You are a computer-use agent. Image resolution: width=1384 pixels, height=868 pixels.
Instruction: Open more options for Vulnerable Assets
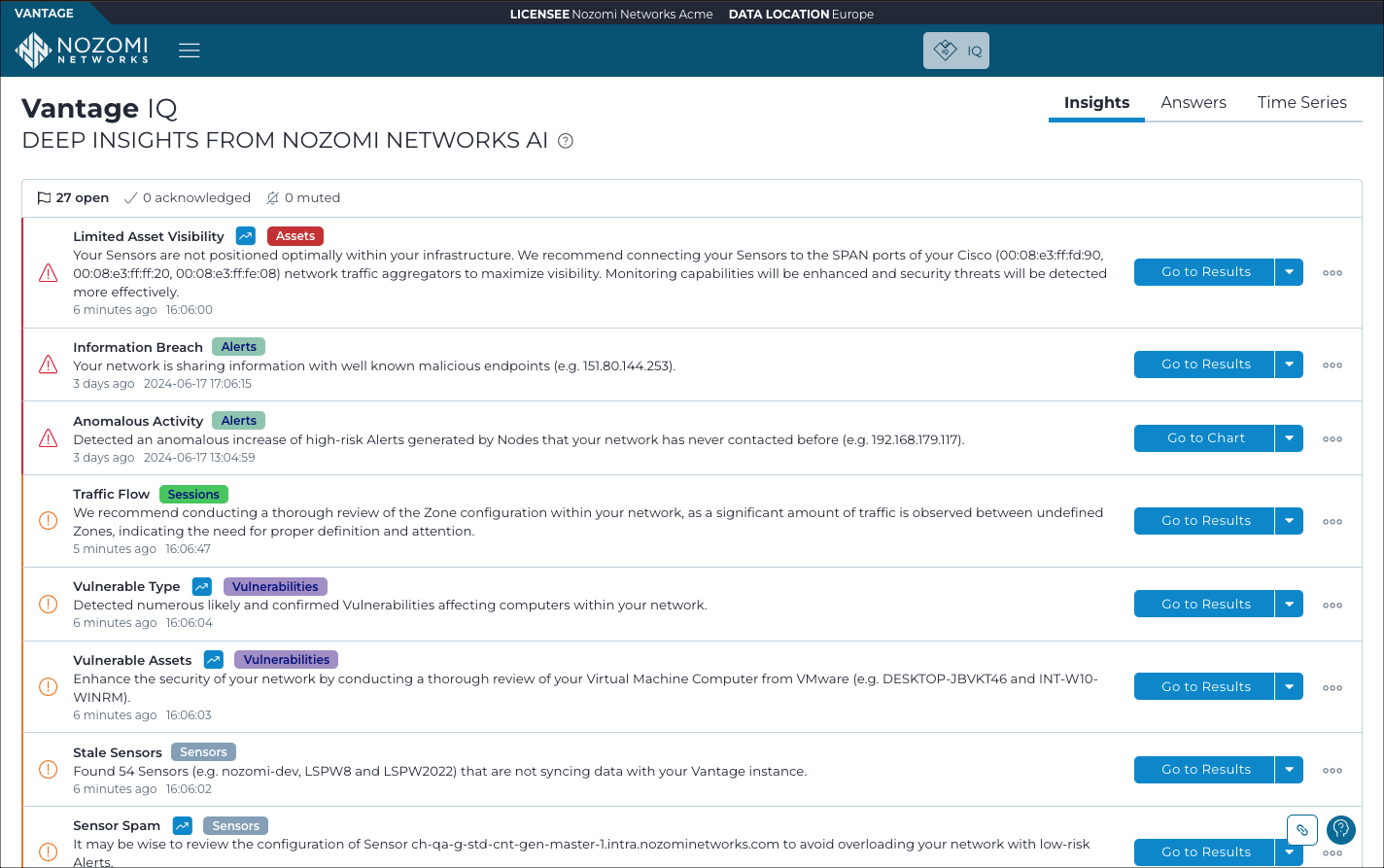coord(1332,688)
